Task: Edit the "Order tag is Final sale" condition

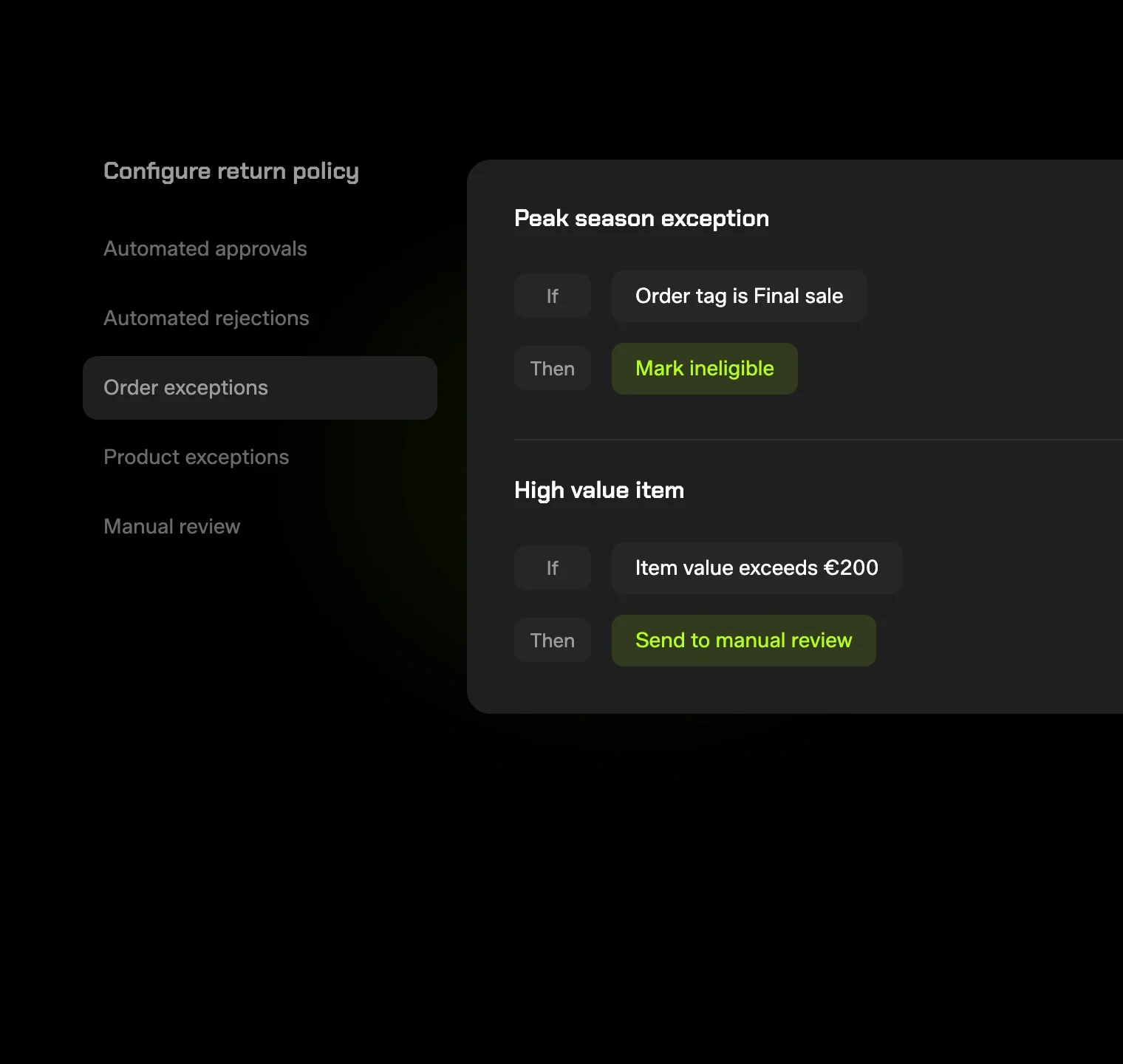Action: [739, 296]
